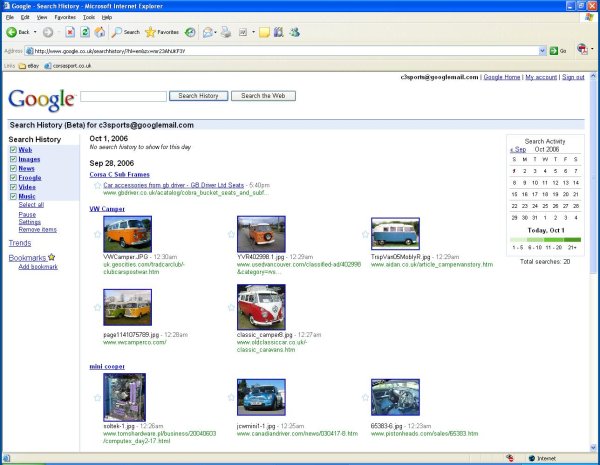The width and height of the screenshot is (600, 465).
Task: Click the Search the Web button
Action: [x=263, y=96]
